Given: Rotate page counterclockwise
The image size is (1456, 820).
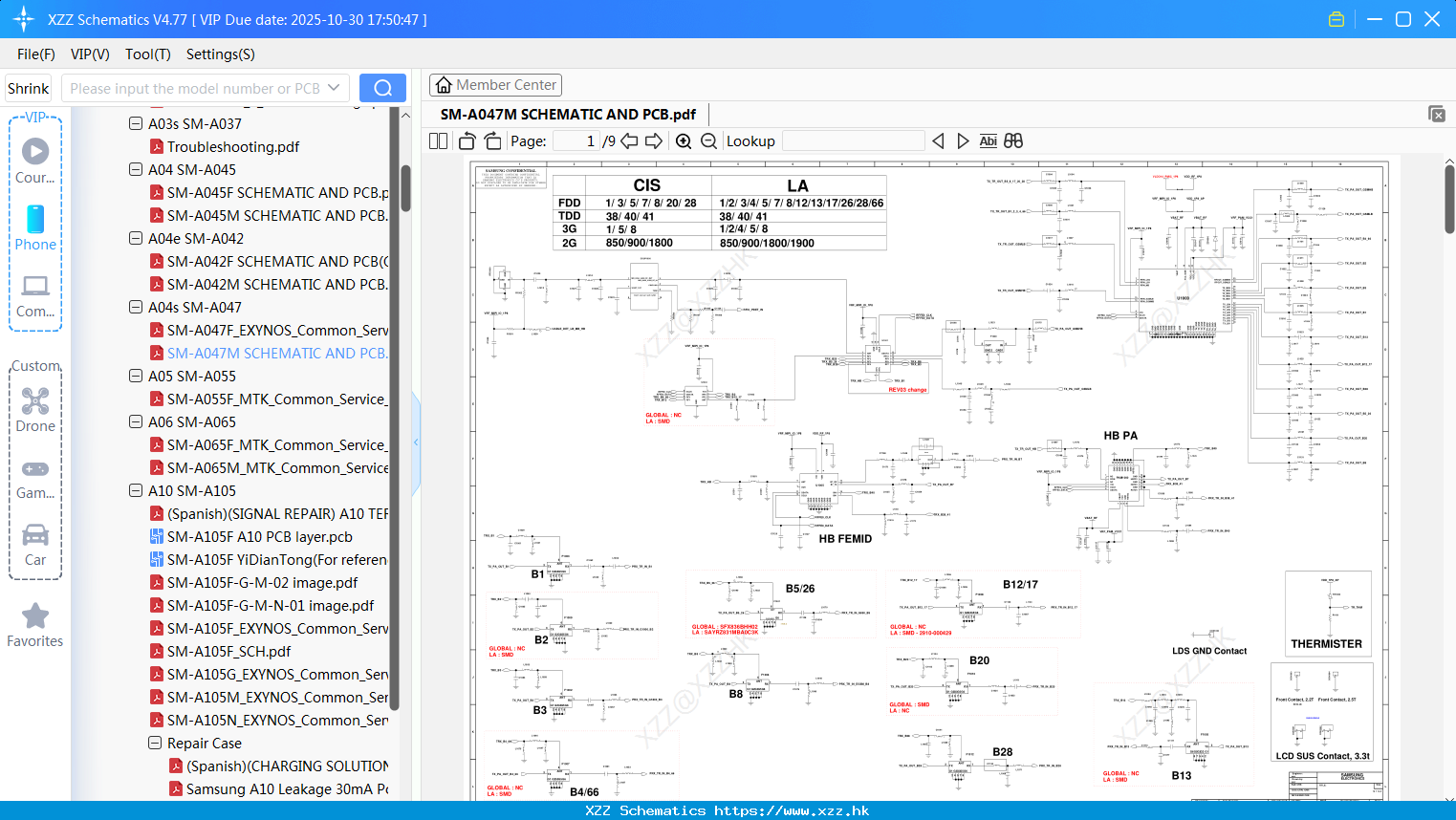Looking at the screenshot, I should [x=467, y=141].
